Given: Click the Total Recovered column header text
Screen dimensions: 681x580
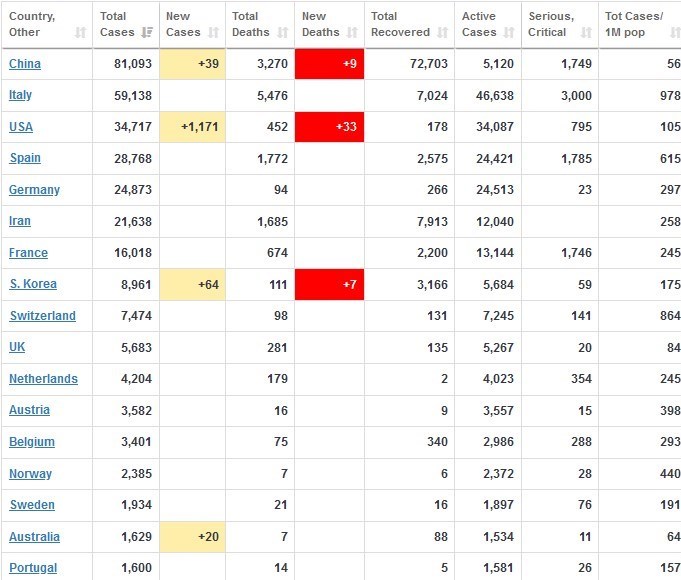Looking at the screenshot, I should point(400,24).
